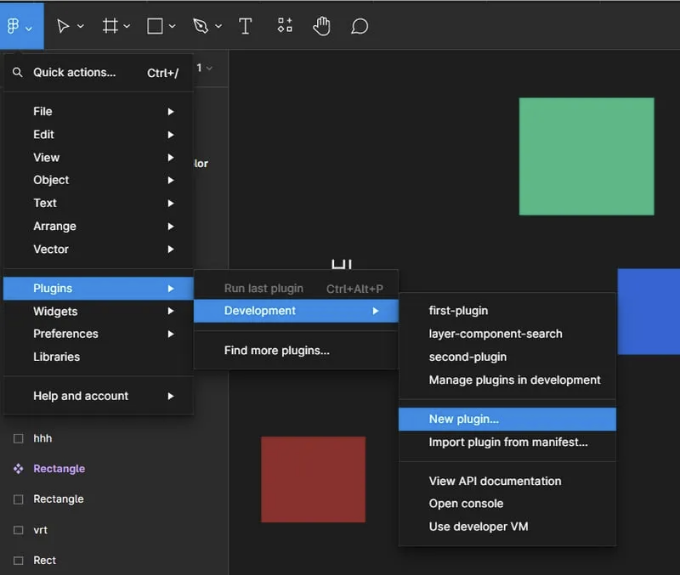
Task: Select the Hand tool icon
Action: coord(322,26)
